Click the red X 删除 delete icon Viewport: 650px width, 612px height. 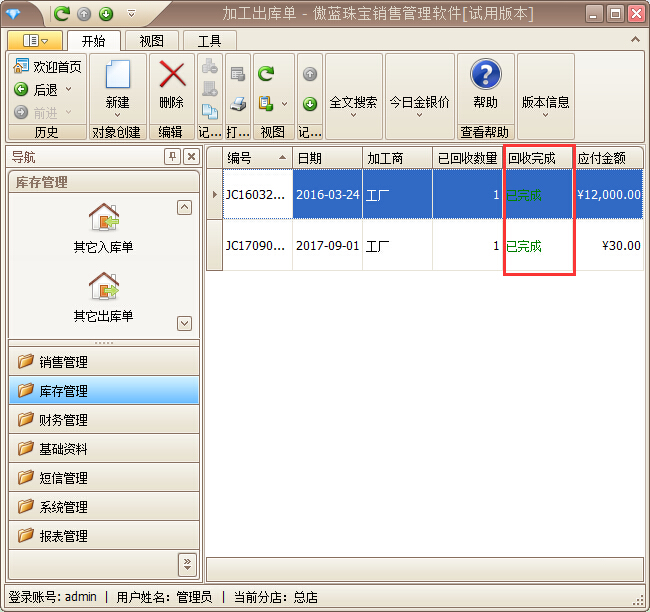pos(172,76)
